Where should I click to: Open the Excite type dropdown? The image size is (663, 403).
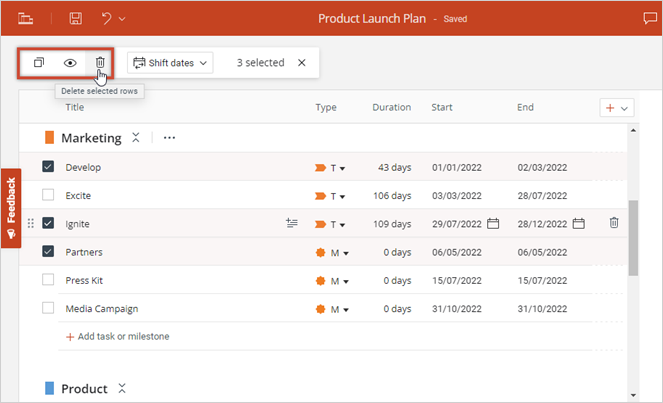338,196
